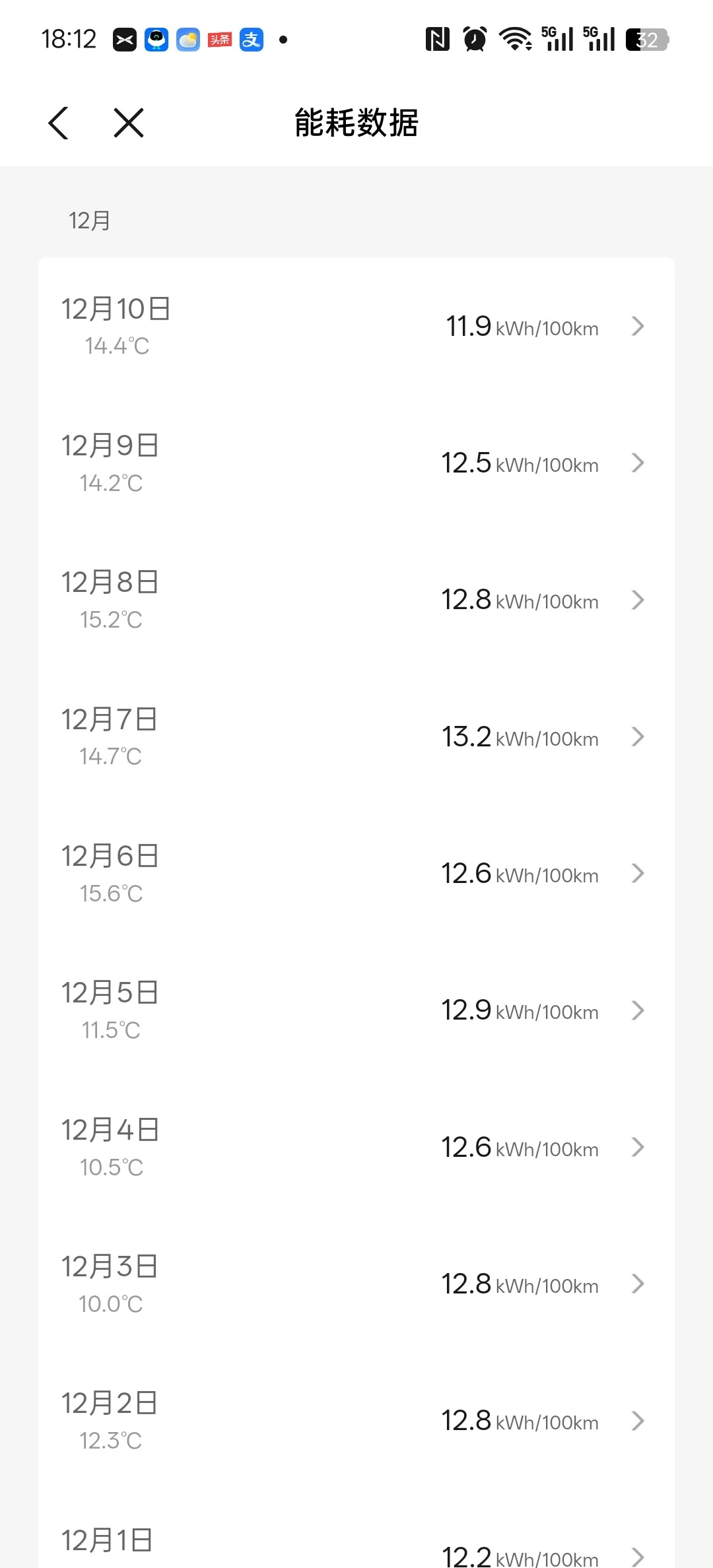
Task: Tap the alarm clock status icon
Action: 475,40
